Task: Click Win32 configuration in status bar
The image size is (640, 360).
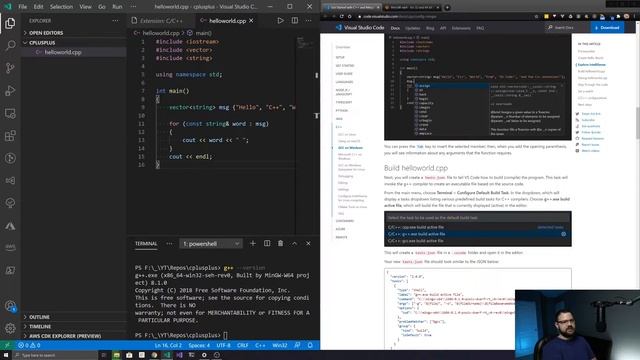Action: click(280, 345)
